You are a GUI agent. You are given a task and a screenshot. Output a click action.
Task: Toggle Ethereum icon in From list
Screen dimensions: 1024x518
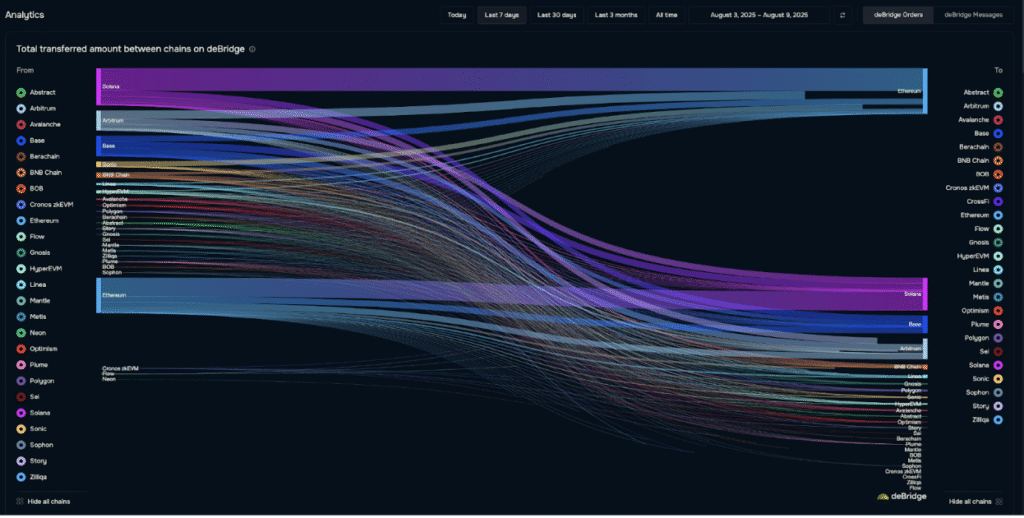click(21, 221)
